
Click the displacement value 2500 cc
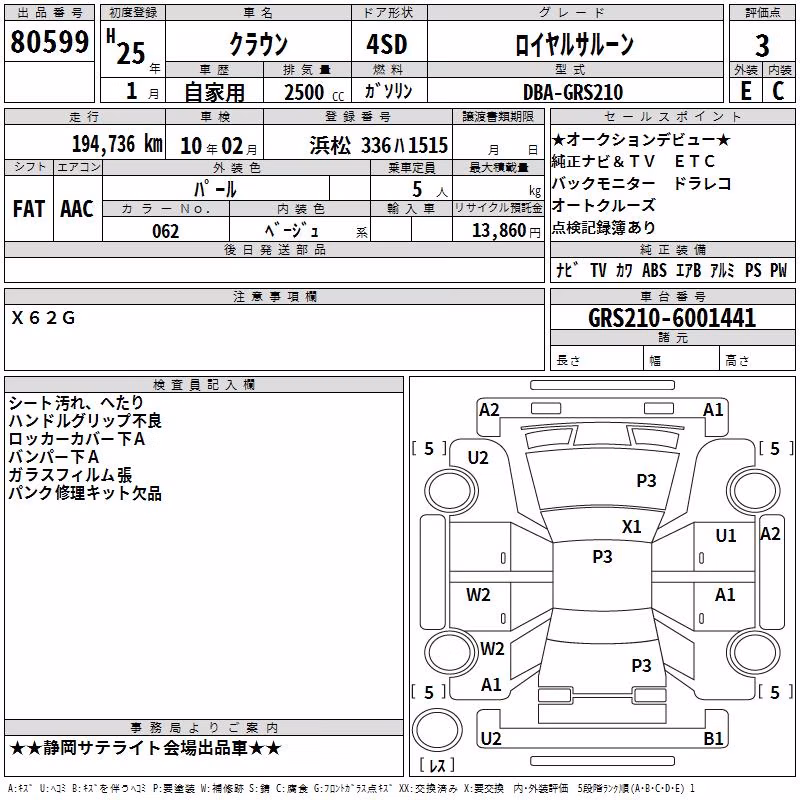(314, 92)
